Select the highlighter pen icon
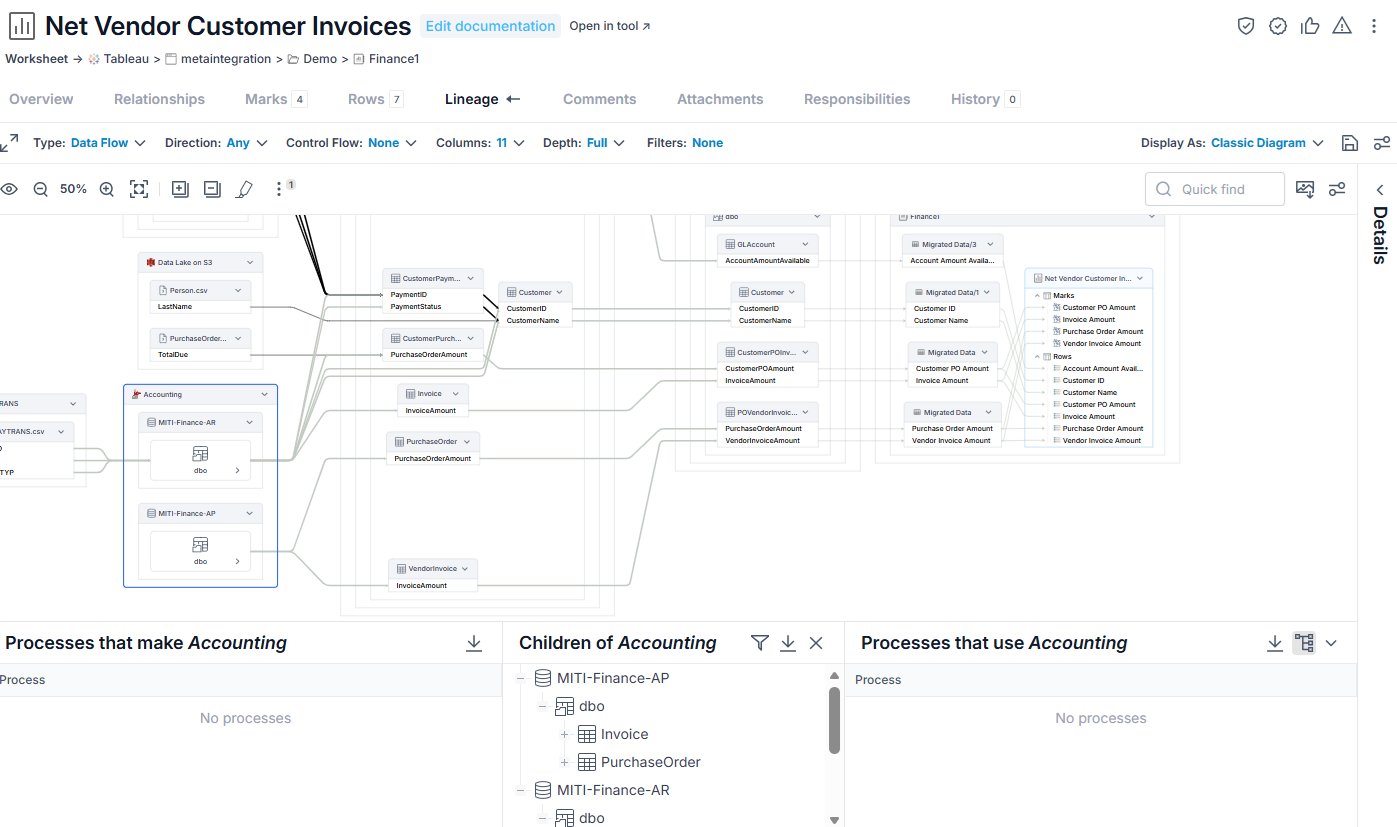The width and height of the screenshot is (1397, 827). tap(244, 189)
